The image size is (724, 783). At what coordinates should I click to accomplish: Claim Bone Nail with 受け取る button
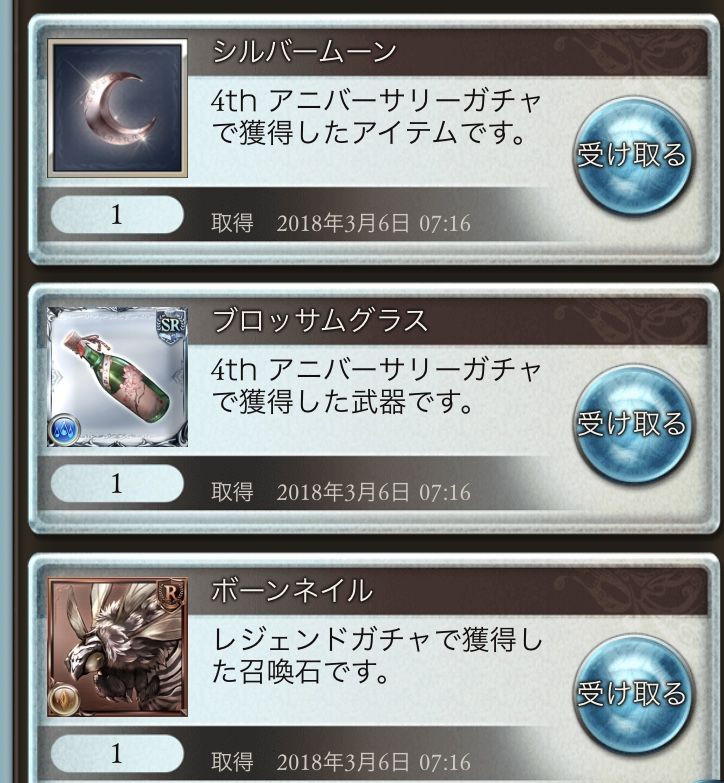coord(632,694)
